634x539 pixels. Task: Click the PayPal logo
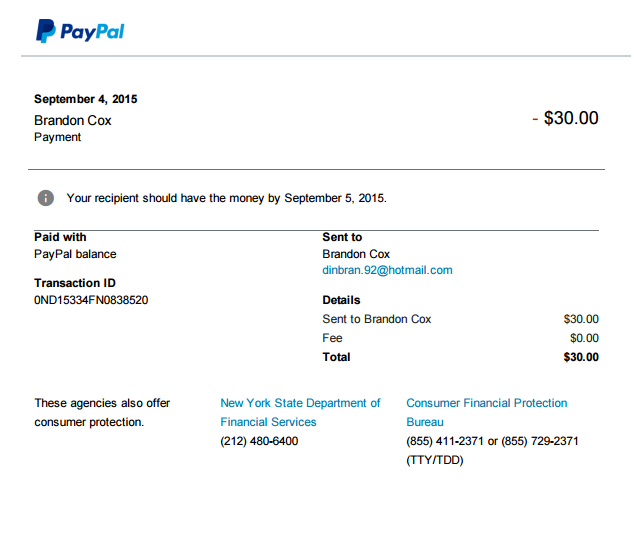pyautogui.click(x=80, y=31)
